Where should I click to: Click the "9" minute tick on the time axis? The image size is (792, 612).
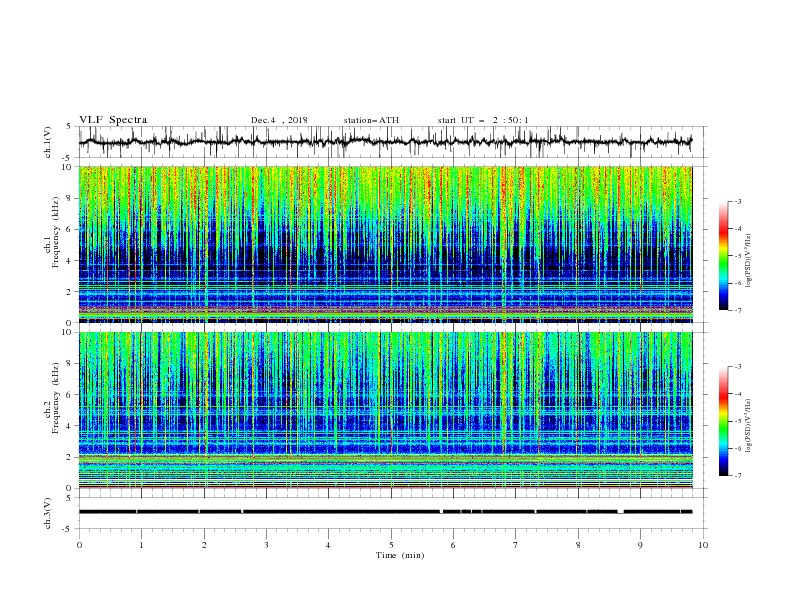[640, 545]
